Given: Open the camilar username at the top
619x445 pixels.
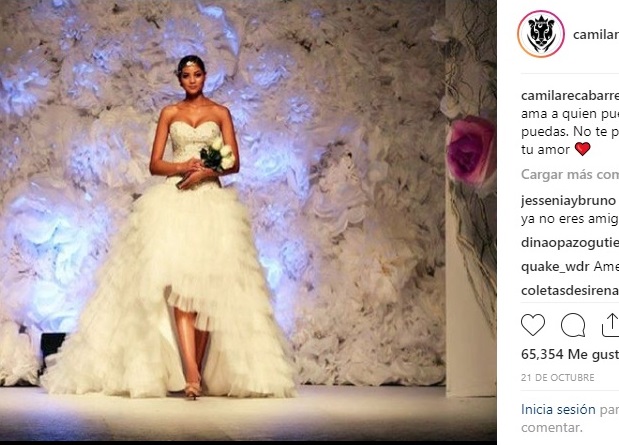Looking at the screenshot, I should pos(596,35).
